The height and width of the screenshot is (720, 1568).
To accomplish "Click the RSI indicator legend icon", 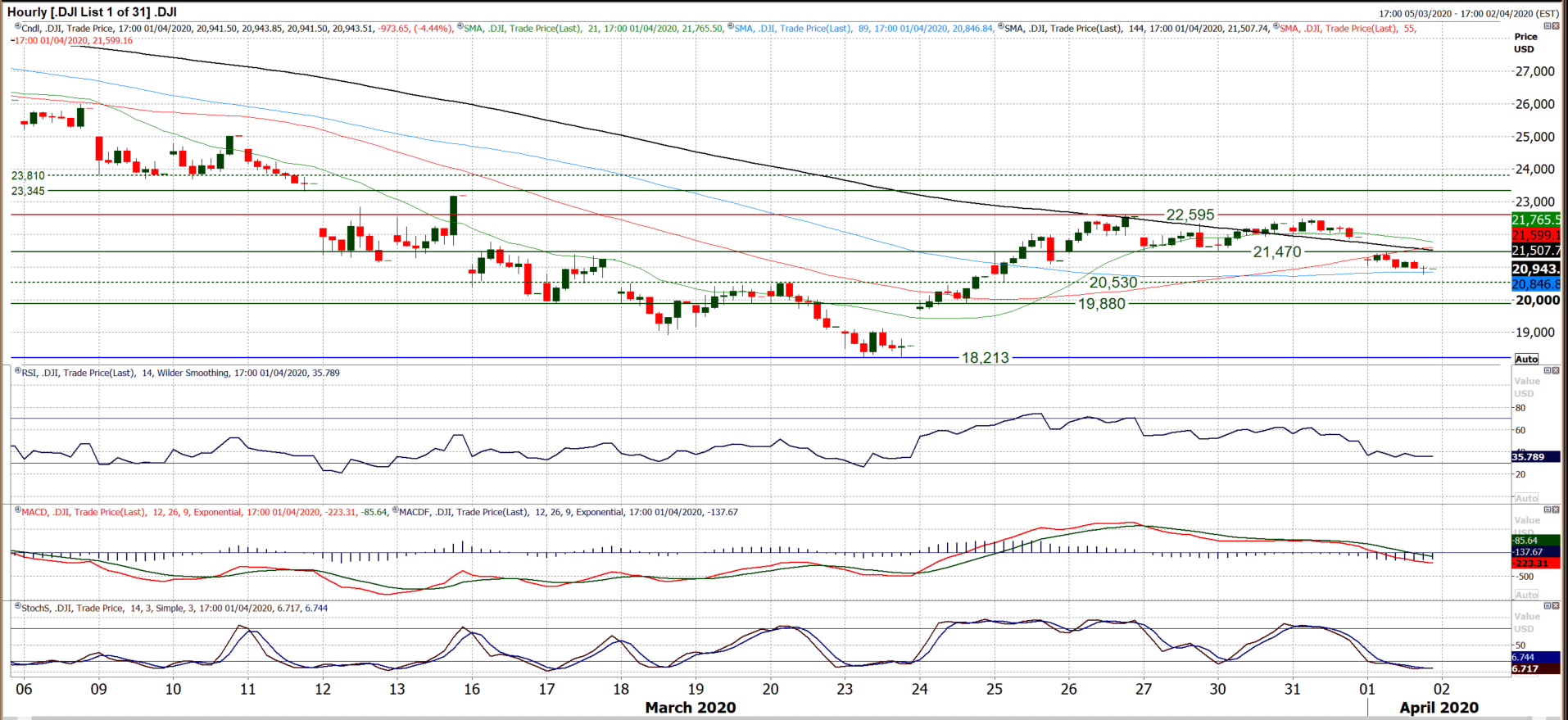I will [x=17, y=372].
